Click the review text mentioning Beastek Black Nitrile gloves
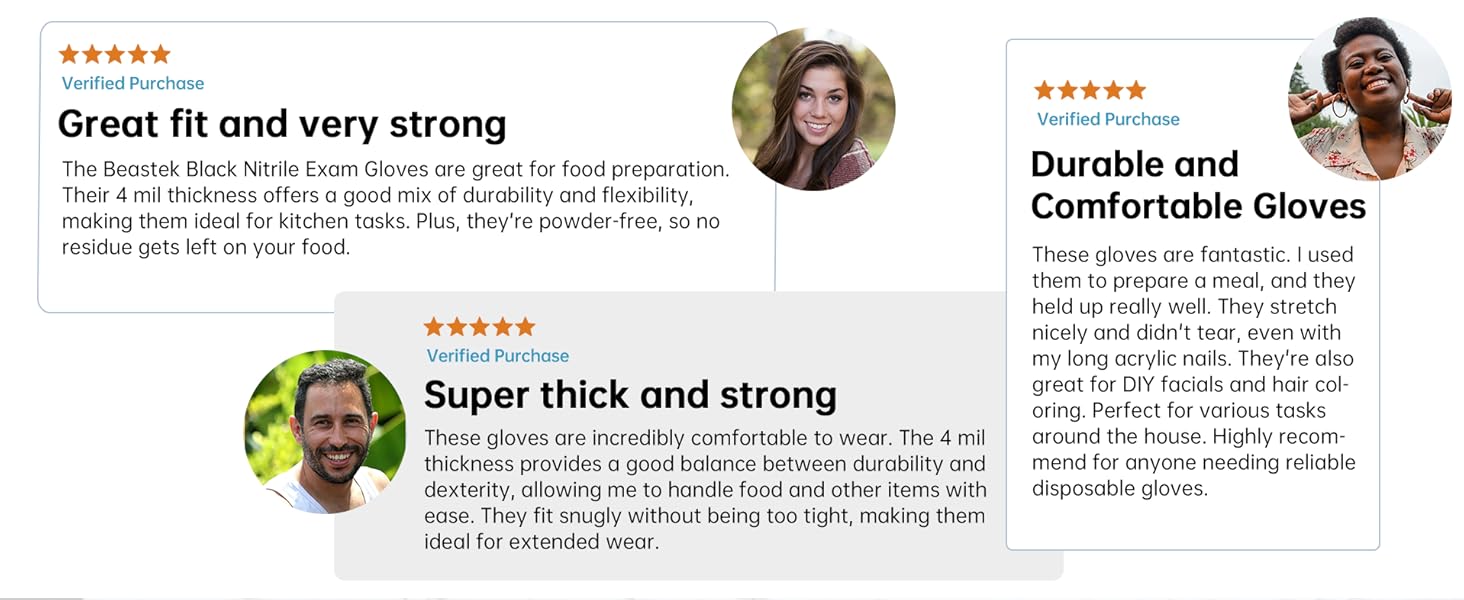1464x600 pixels. tap(395, 208)
